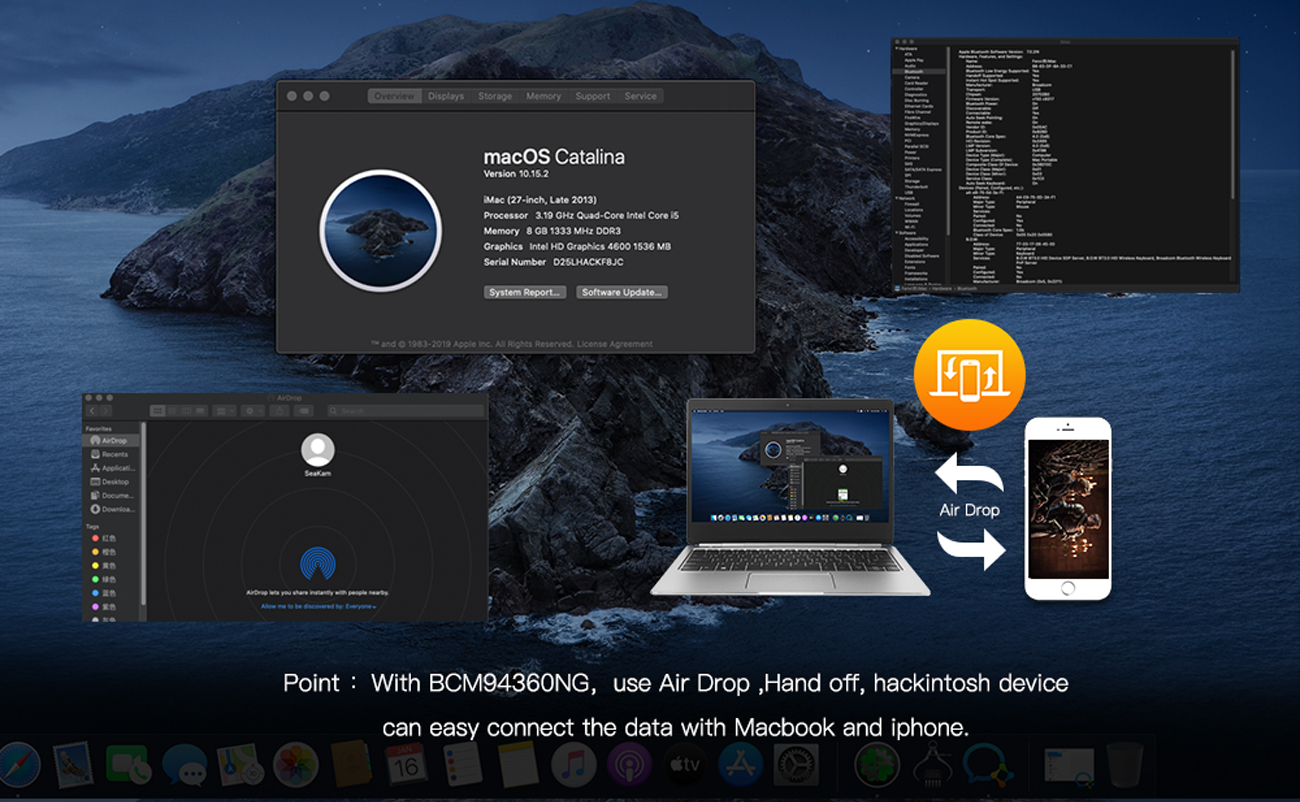This screenshot has height=802, width=1300.
Task: Select Recents in Finder sidebar
Action: click(x=111, y=454)
